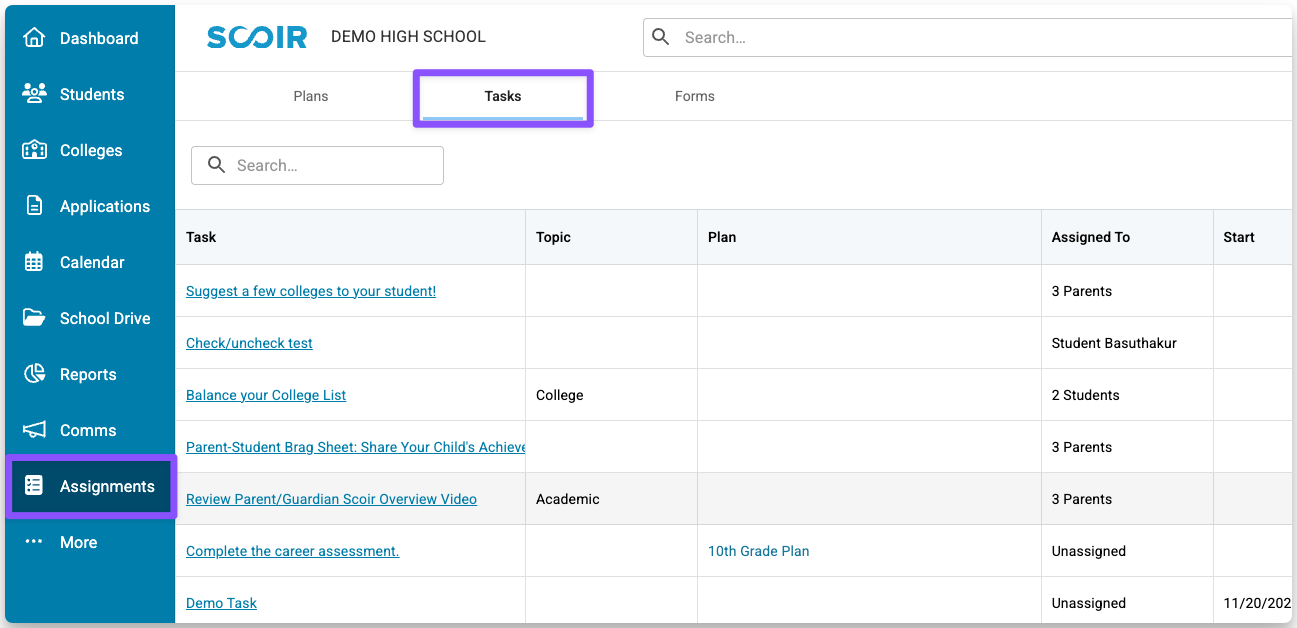Click the Students people icon
This screenshot has height=628, width=1297.
(34, 94)
